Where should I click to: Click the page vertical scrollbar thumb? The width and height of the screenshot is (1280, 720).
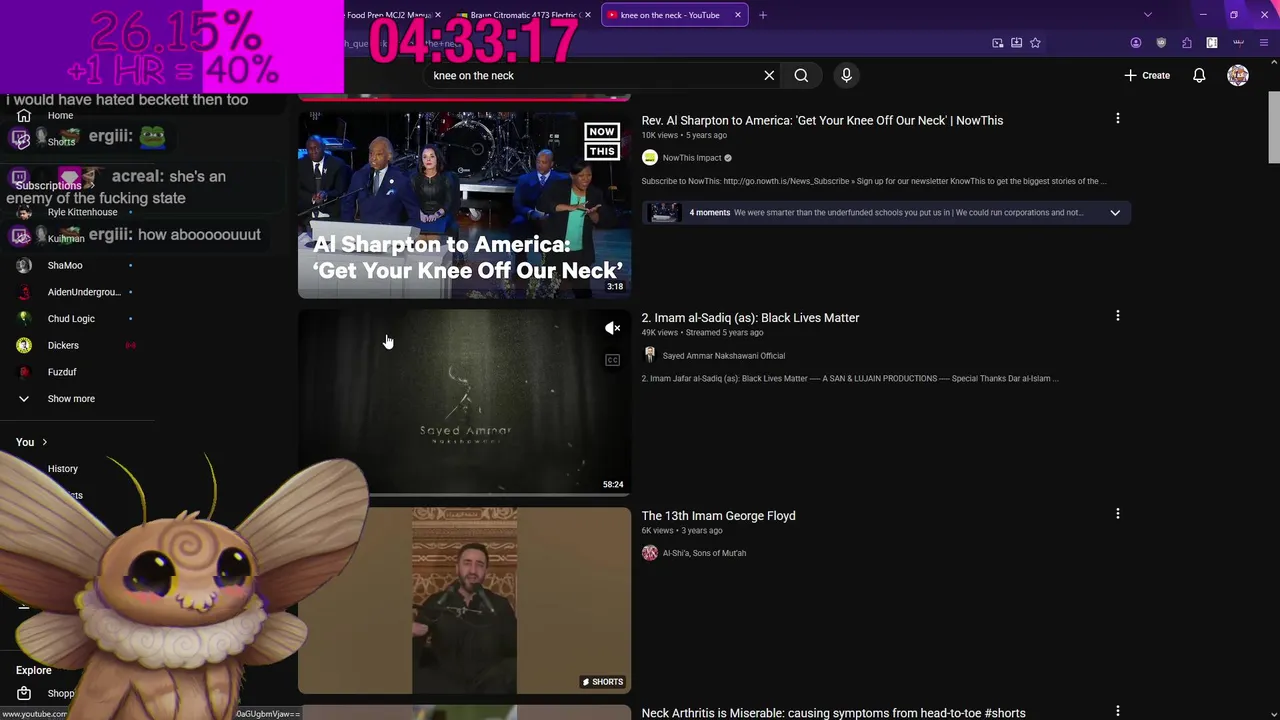coord(1273,127)
